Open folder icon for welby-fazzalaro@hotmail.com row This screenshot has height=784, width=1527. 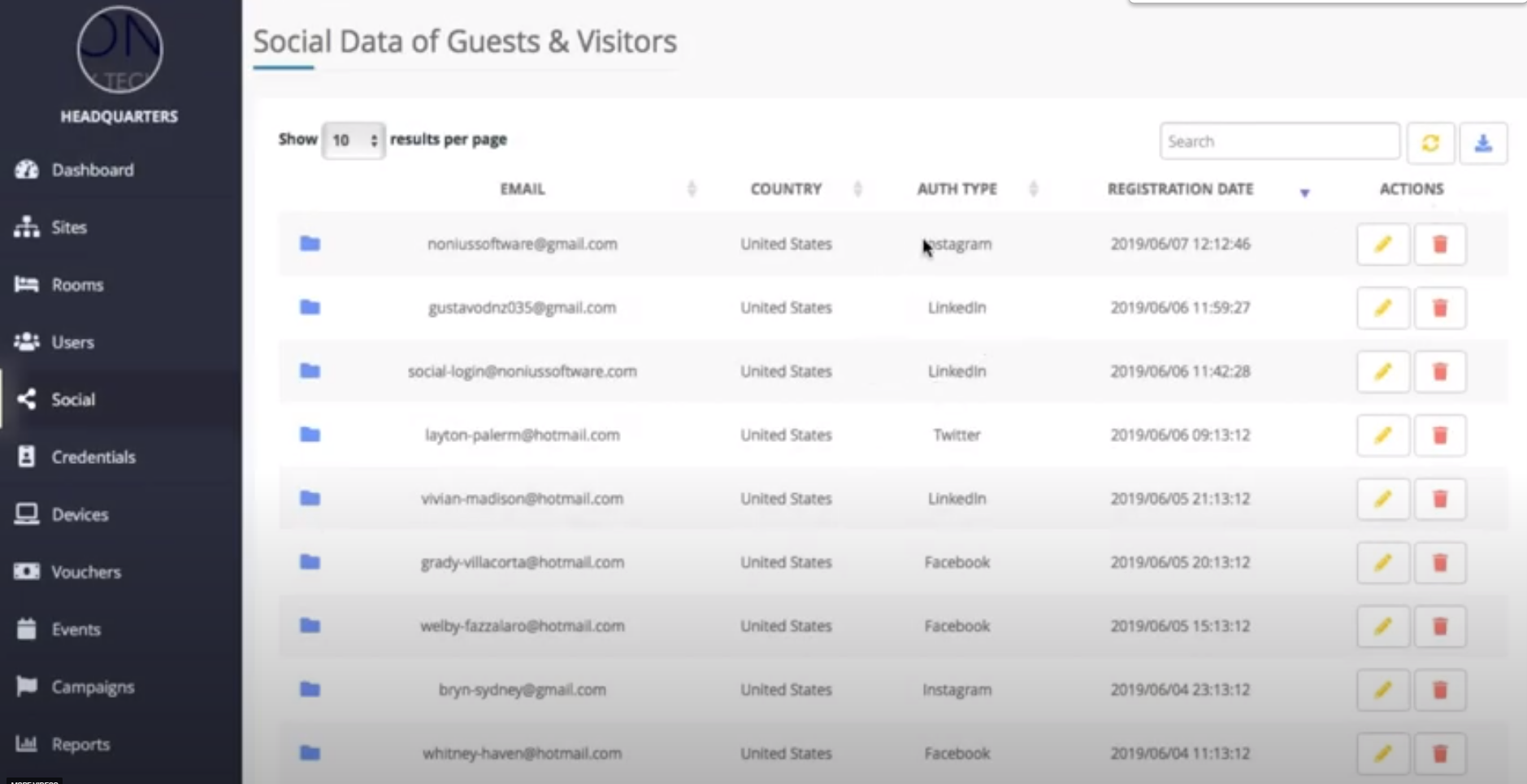(310, 626)
